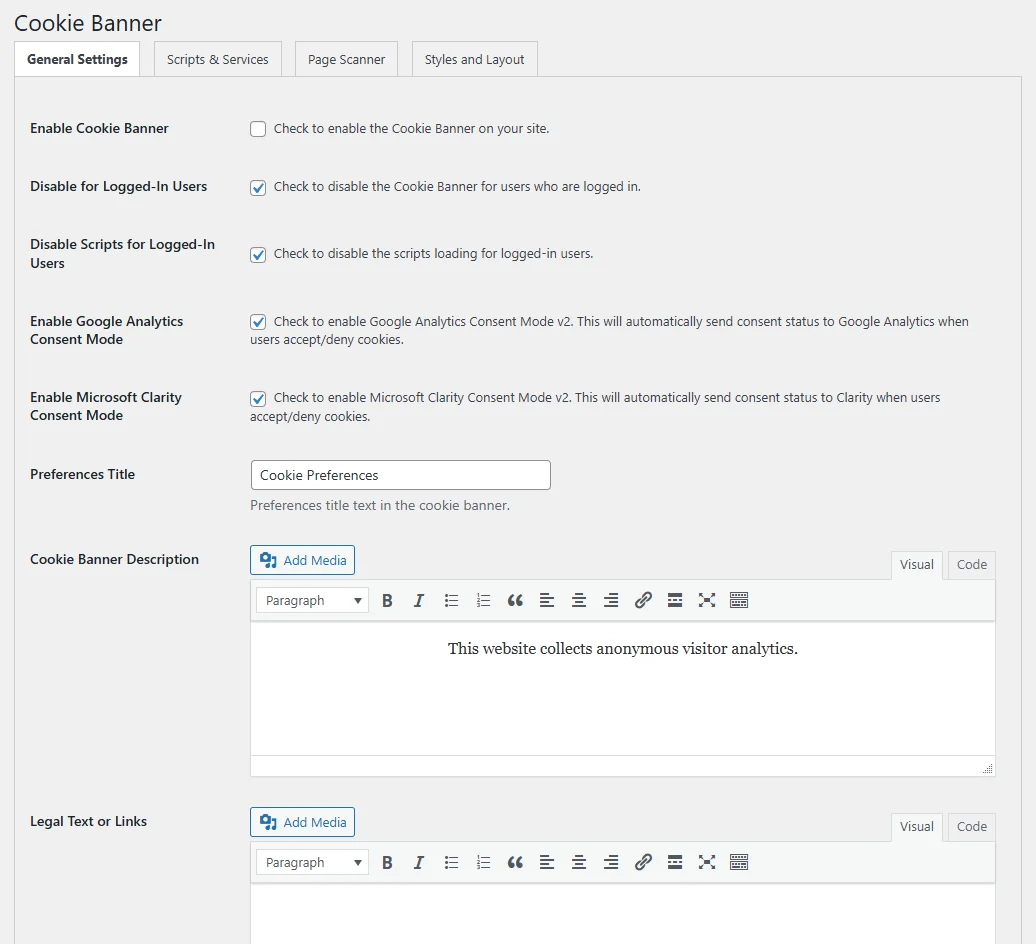Click Add Media button for Cookie Banner Description
1036x944 pixels.
pyautogui.click(x=302, y=560)
